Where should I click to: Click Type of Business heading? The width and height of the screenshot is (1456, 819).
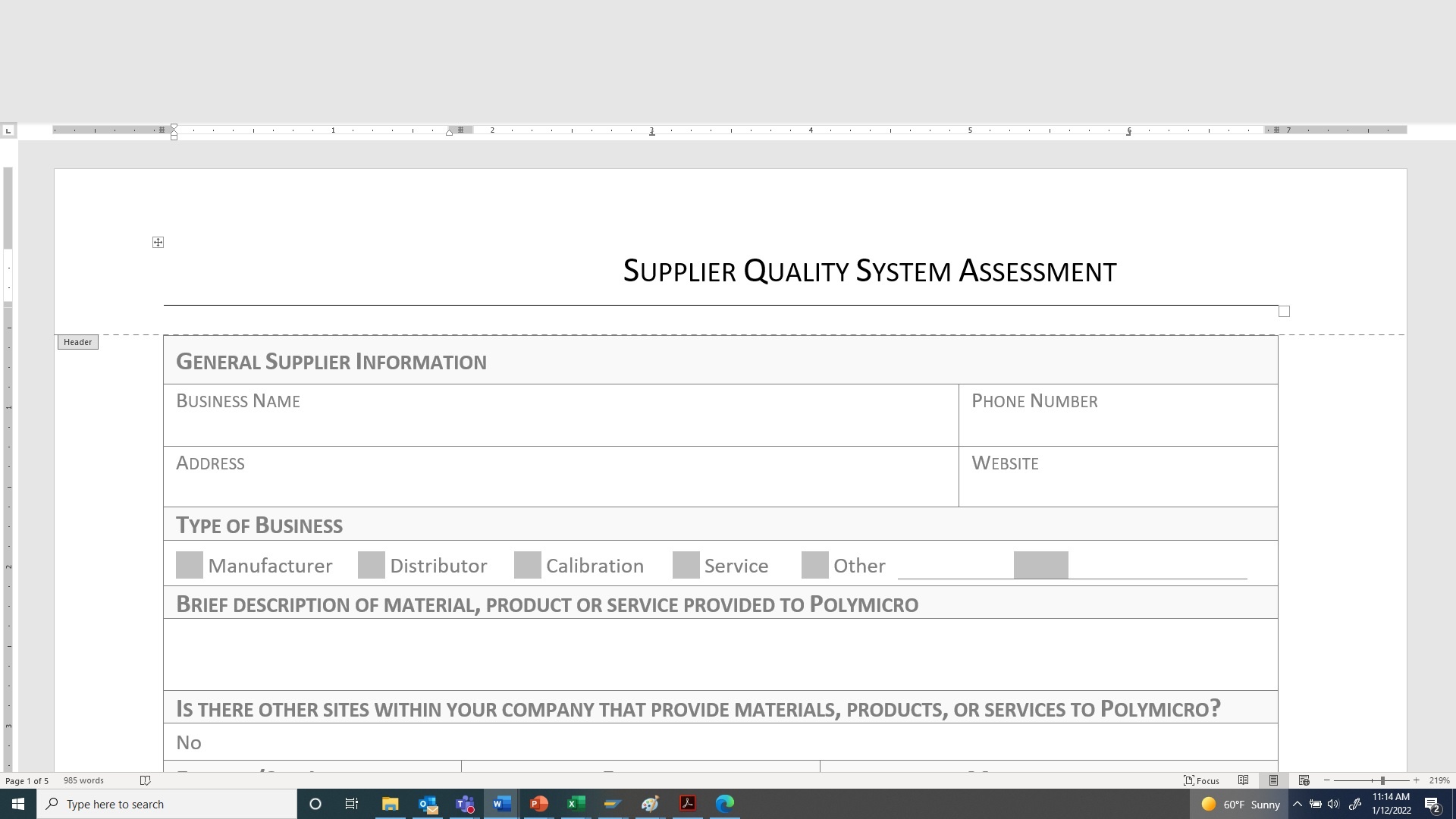click(259, 525)
